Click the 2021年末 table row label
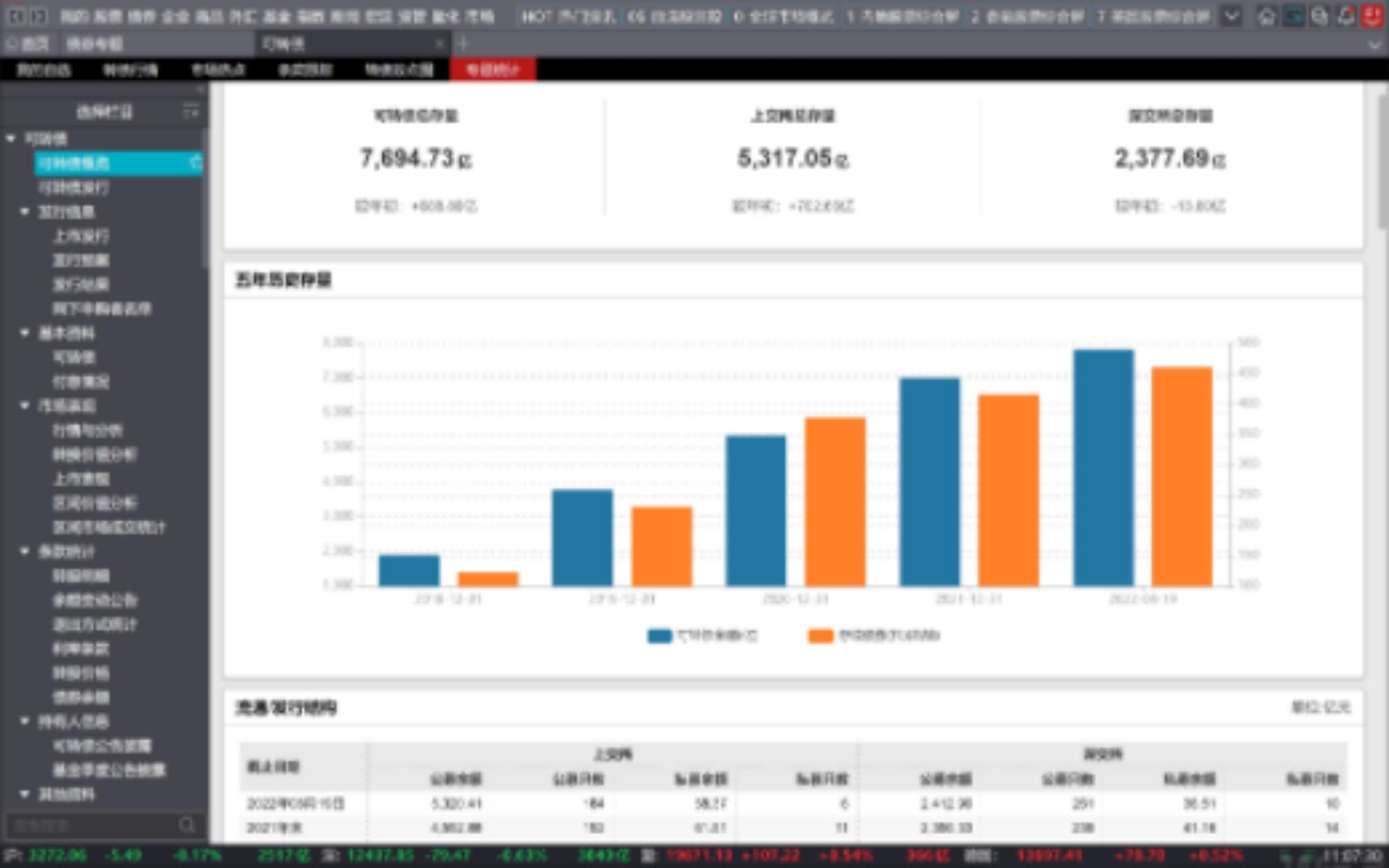 [x=274, y=828]
